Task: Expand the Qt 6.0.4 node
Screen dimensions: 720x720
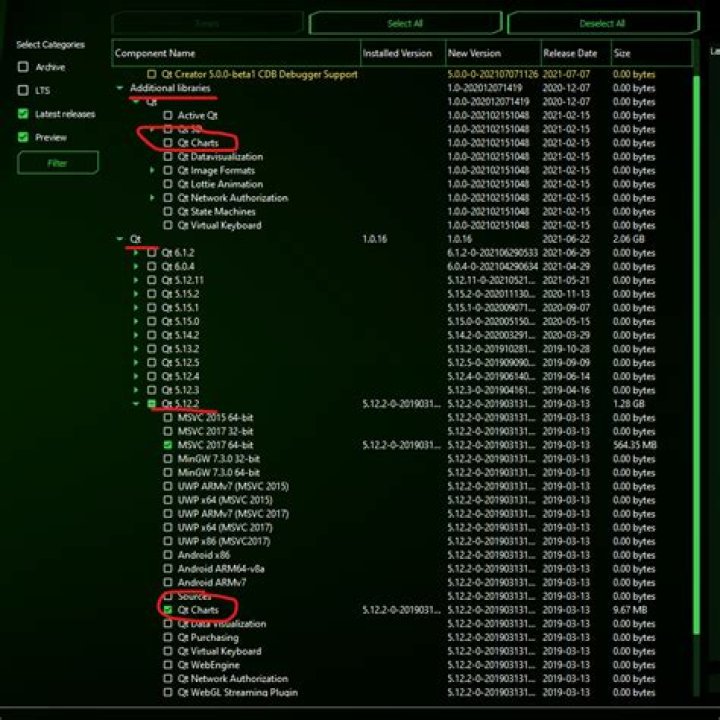Action: [x=136, y=266]
